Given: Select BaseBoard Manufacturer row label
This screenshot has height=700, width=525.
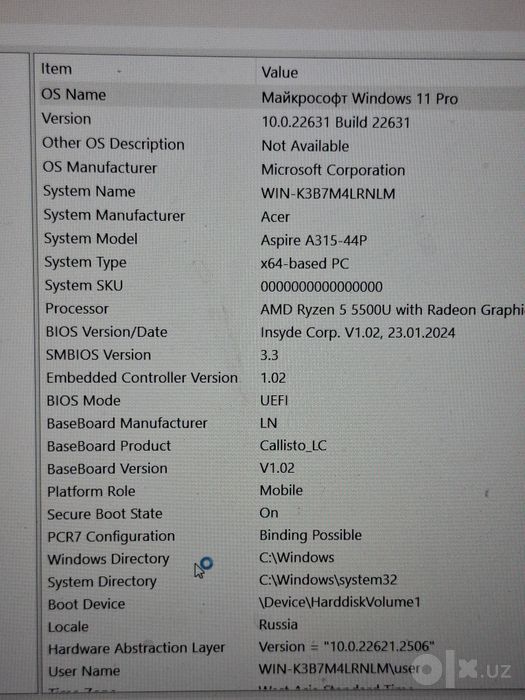Looking at the screenshot, I should click(127, 423).
